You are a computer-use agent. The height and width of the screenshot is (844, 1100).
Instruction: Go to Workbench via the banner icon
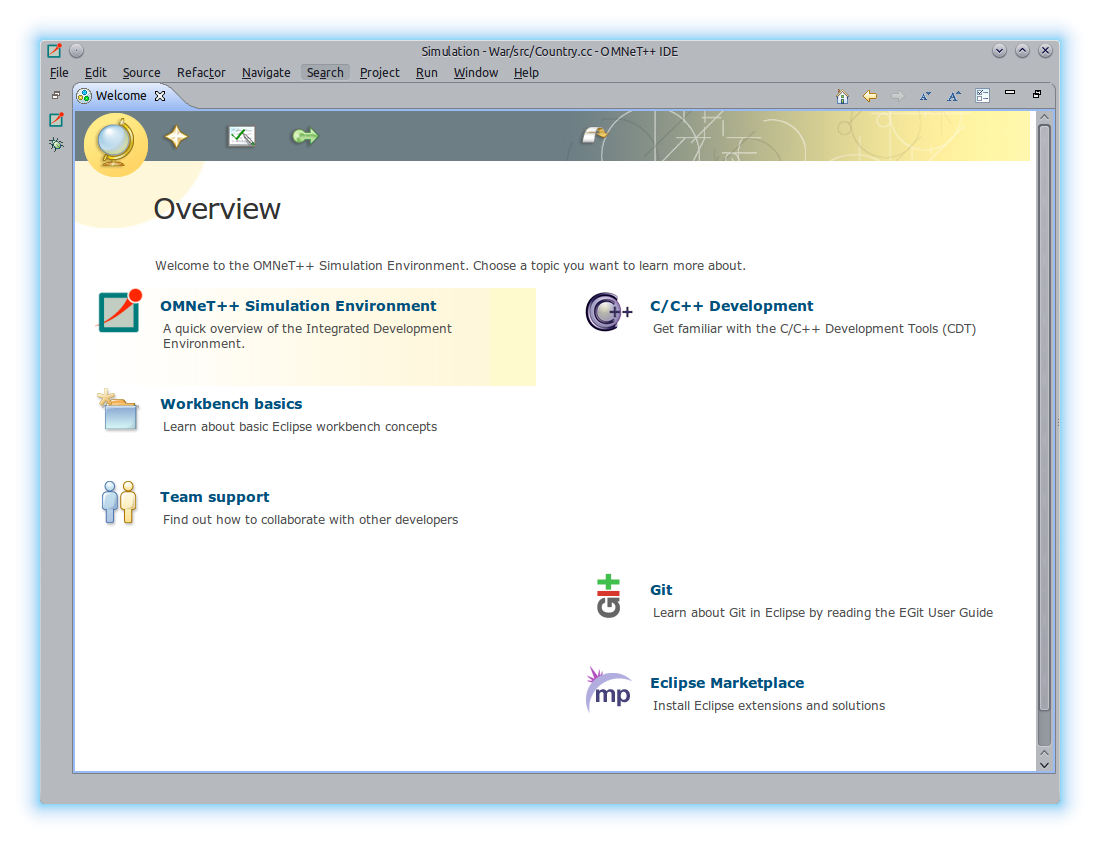click(595, 135)
